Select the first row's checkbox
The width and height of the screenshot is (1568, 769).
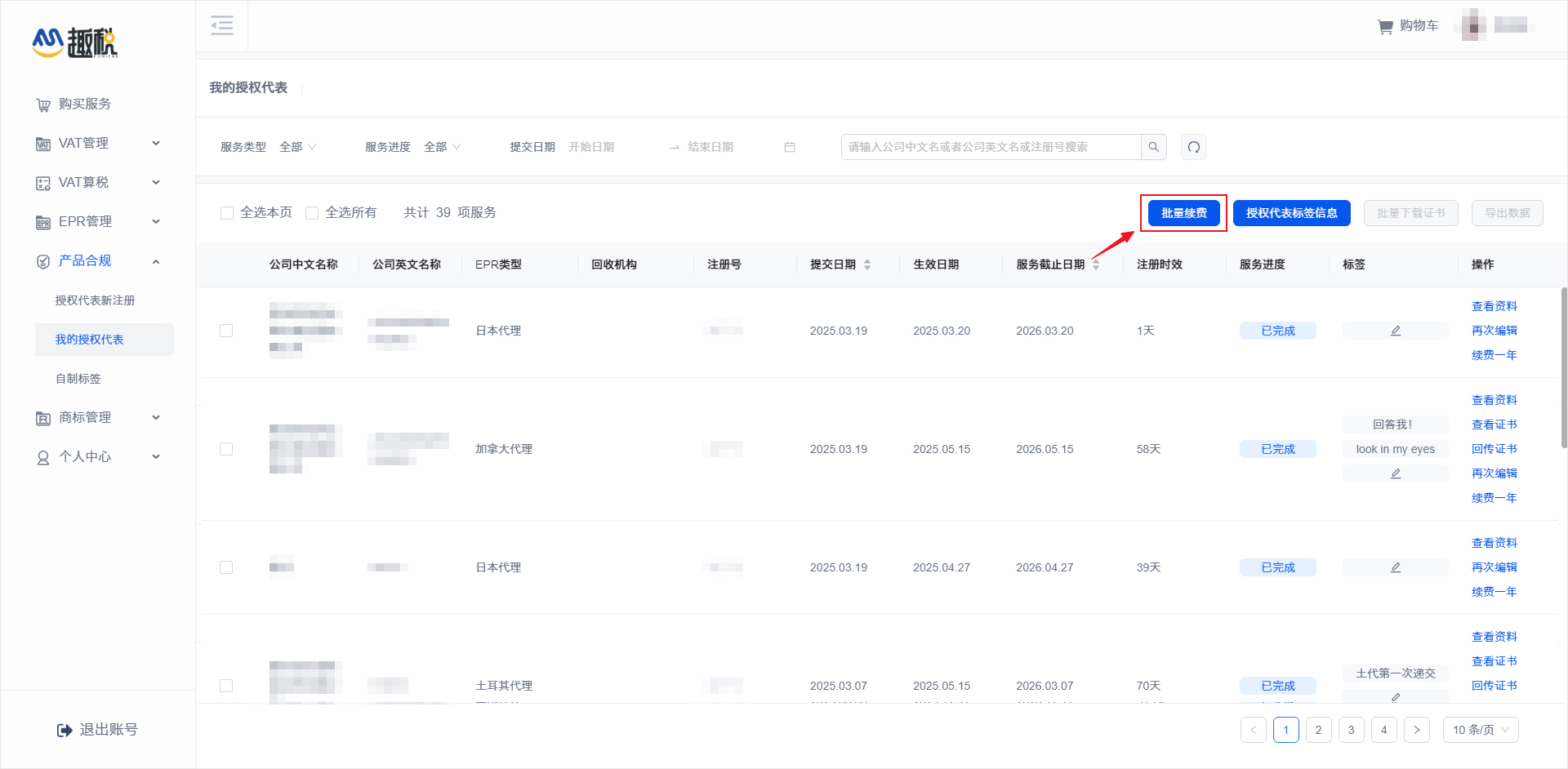(x=226, y=331)
